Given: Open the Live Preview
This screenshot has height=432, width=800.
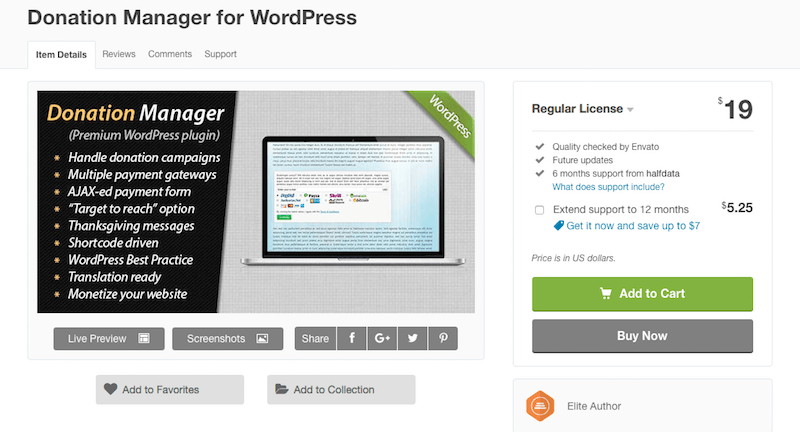Looking at the screenshot, I should coord(109,339).
